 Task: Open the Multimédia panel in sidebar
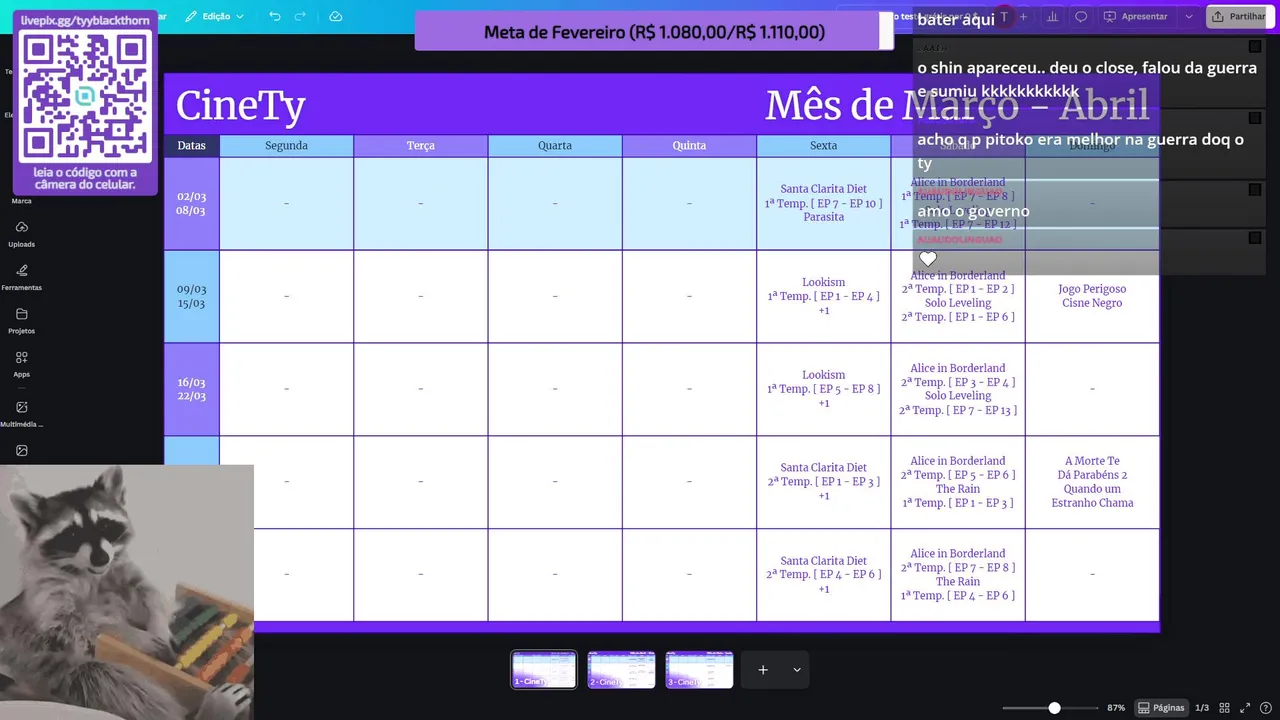tap(22, 414)
